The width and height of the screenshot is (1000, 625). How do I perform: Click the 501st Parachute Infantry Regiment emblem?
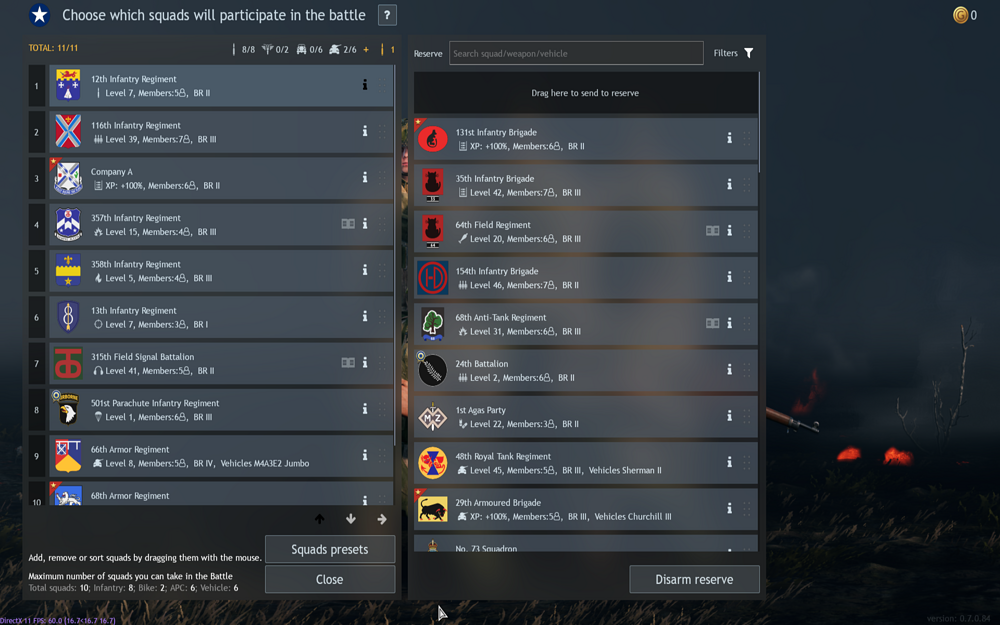pos(68,409)
